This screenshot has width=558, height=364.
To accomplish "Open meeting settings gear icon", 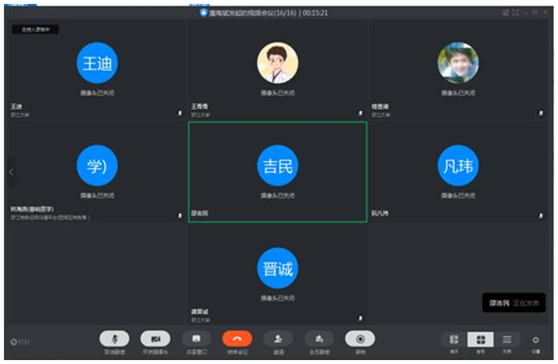I will click(535, 340).
